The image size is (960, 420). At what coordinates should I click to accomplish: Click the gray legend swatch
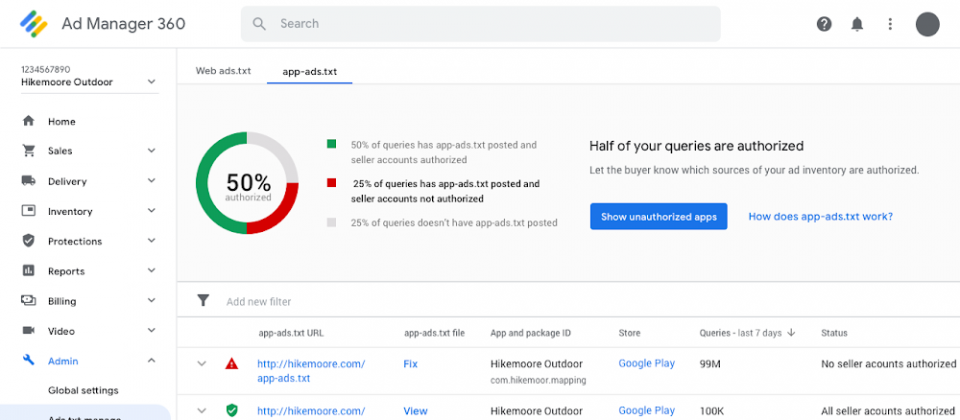point(331,223)
